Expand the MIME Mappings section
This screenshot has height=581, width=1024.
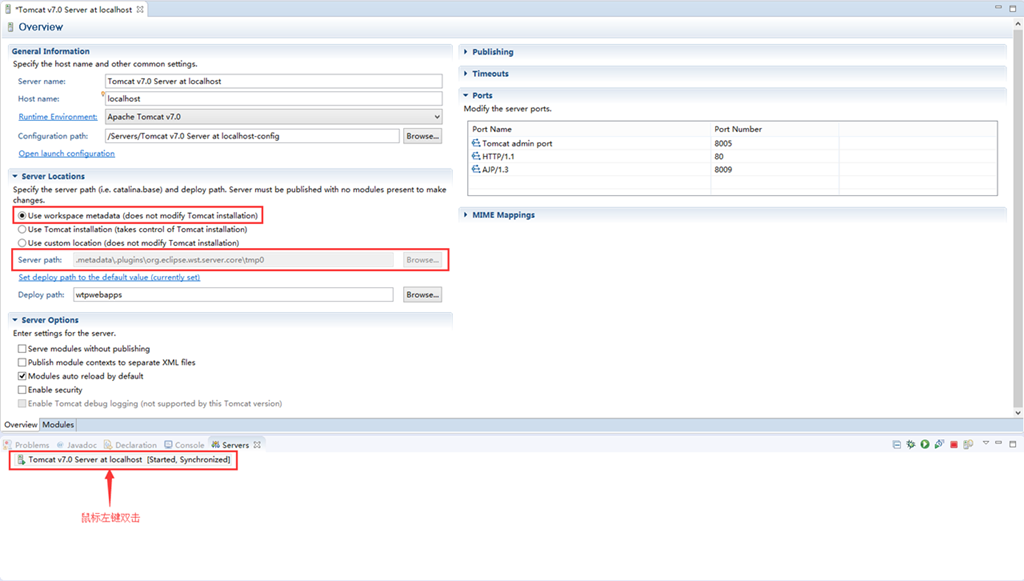[466, 215]
